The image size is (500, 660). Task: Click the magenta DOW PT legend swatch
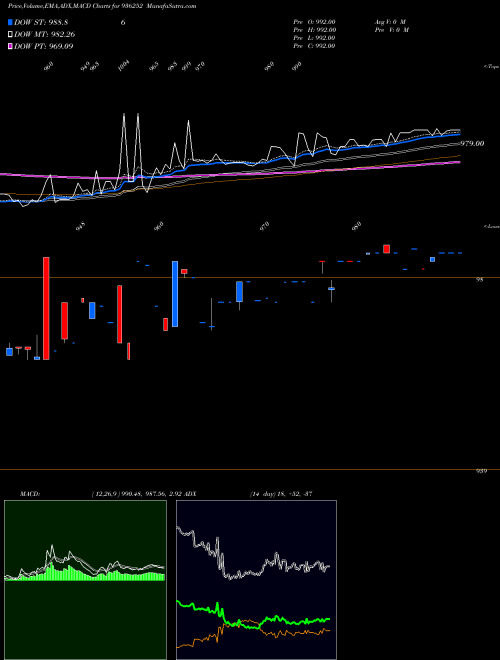(x=11, y=46)
